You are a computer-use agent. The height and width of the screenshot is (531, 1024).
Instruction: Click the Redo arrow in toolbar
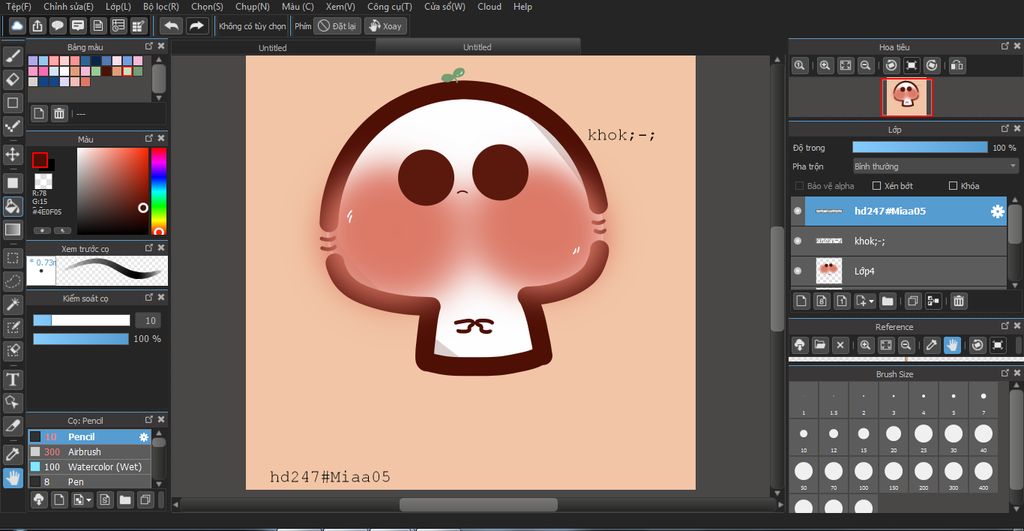pos(196,26)
